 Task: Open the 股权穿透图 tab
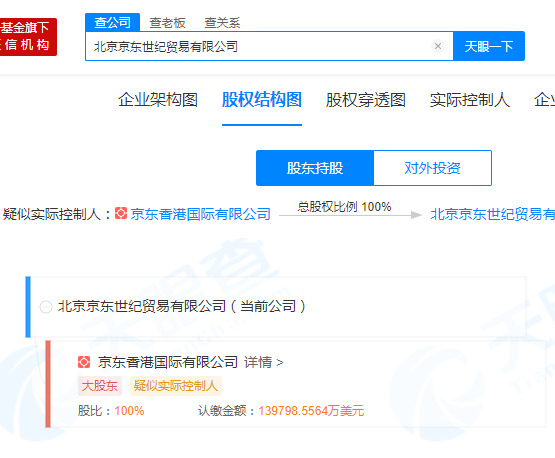point(366,99)
